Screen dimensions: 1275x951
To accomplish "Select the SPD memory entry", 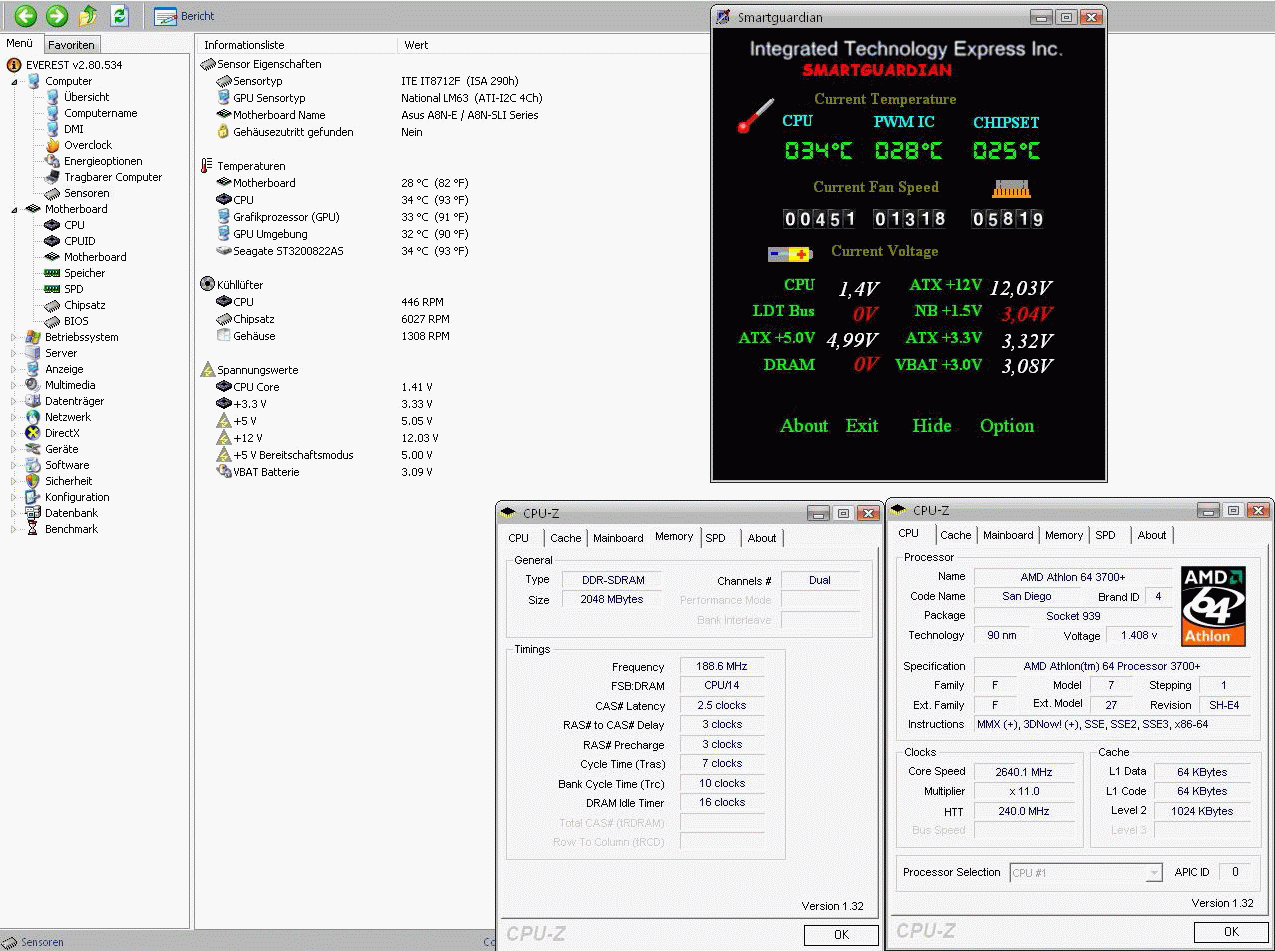I will (x=73, y=289).
